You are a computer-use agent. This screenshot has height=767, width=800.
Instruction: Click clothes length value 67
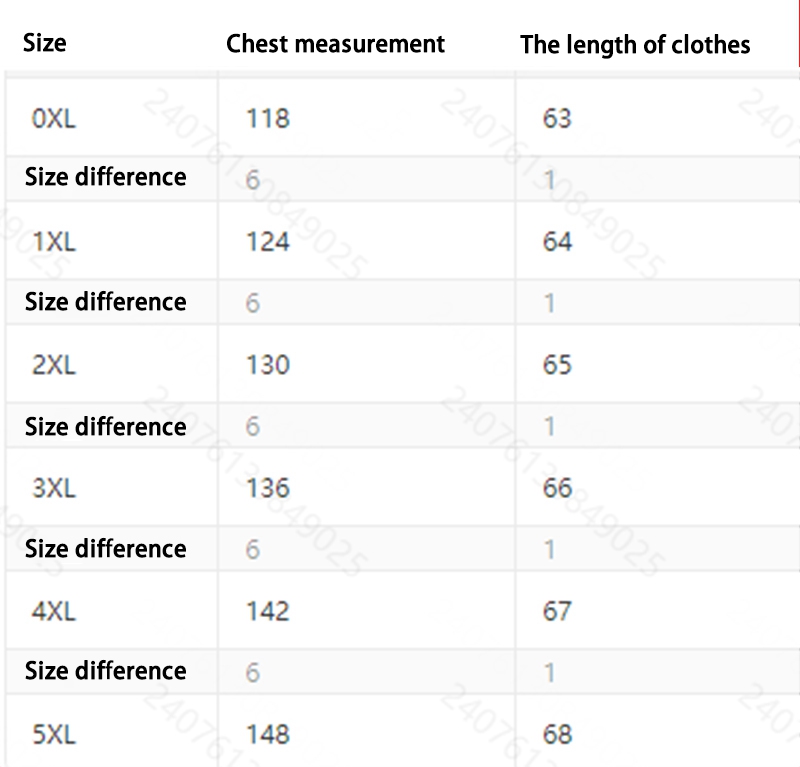click(557, 611)
